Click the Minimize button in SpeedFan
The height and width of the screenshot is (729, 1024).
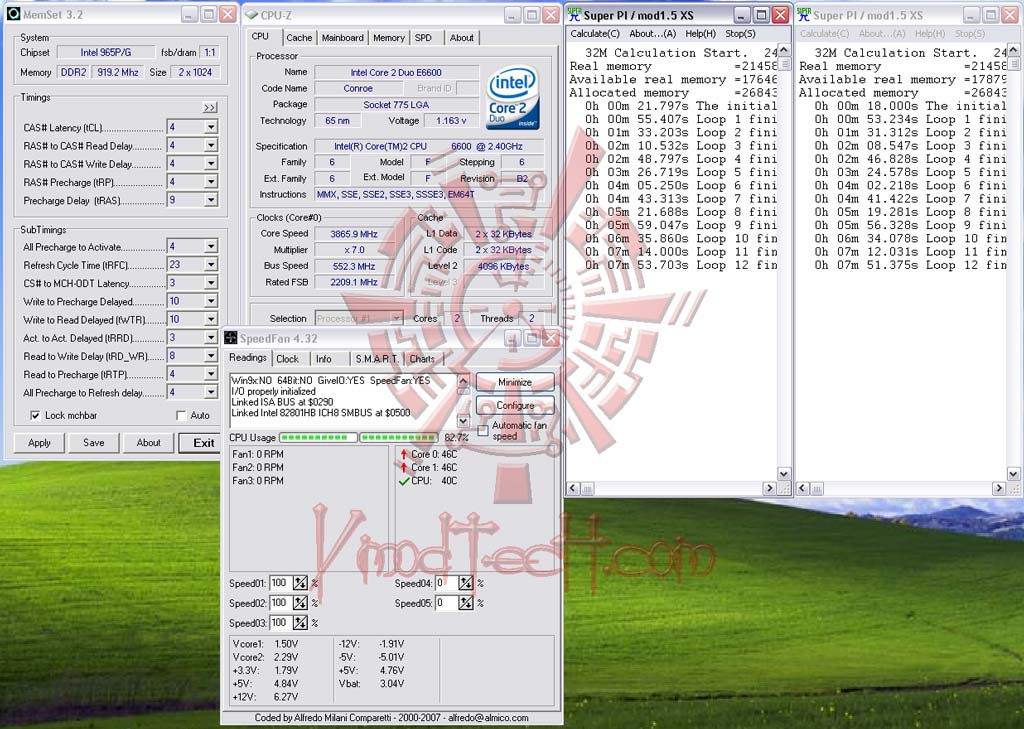tap(515, 382)
